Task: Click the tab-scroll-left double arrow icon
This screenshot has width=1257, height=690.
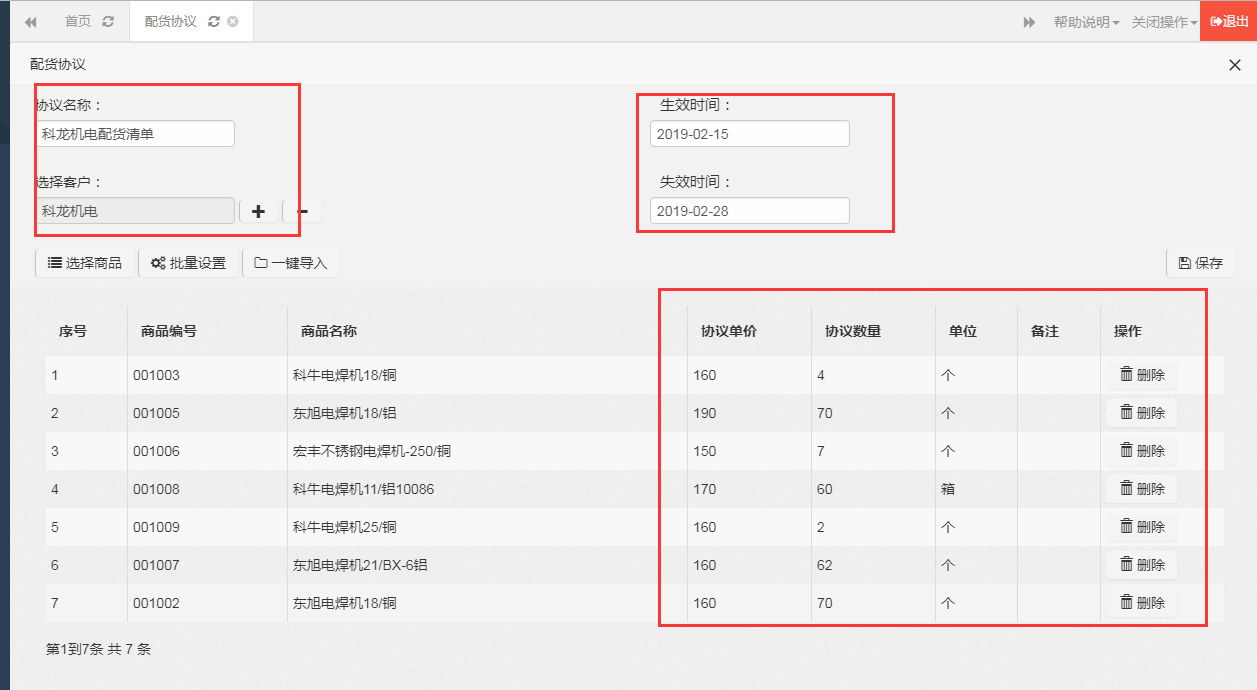Action: [x=30, y=22]
